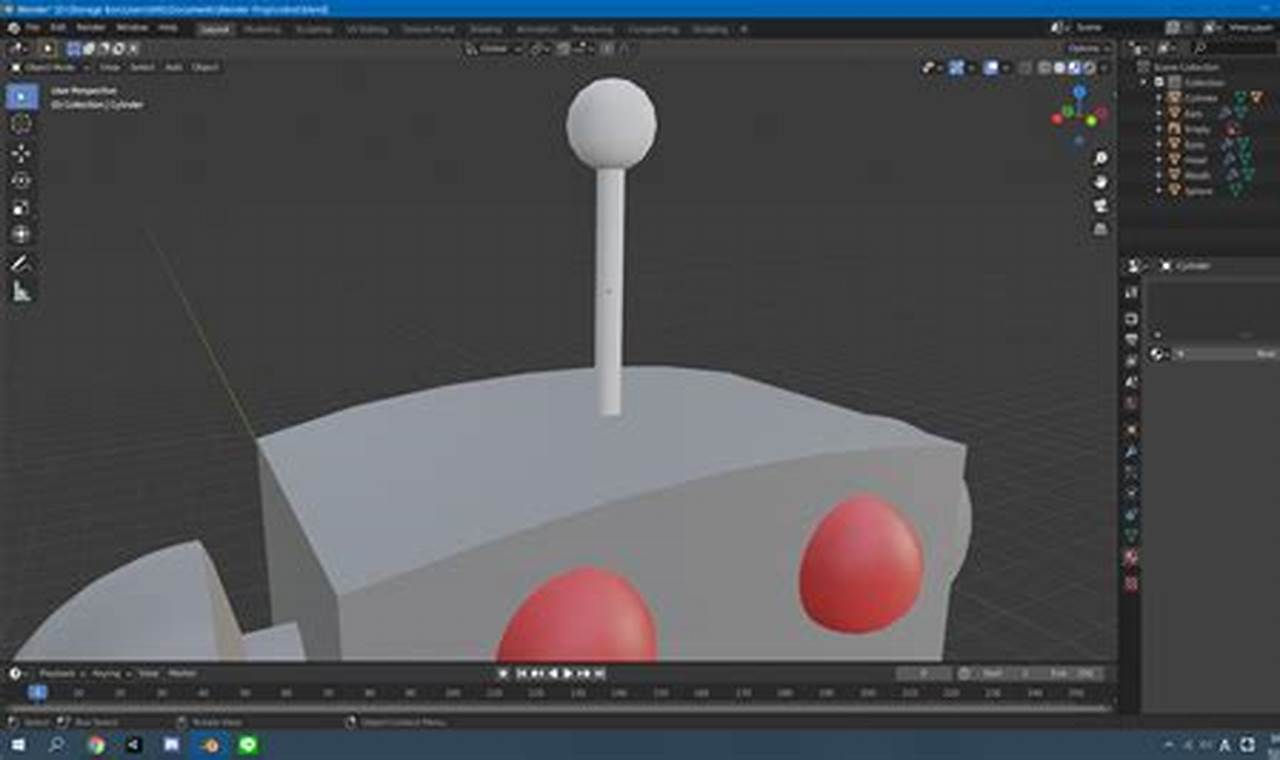The height and width of the screenshot is (760, 1280).
Task: Open the Output properties tab
Action: [x=1131, y=340]
